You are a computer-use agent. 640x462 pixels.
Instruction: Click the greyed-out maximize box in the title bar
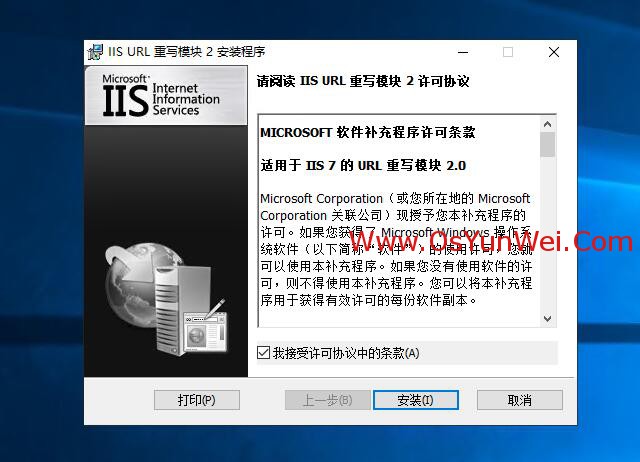coord(508,52)
